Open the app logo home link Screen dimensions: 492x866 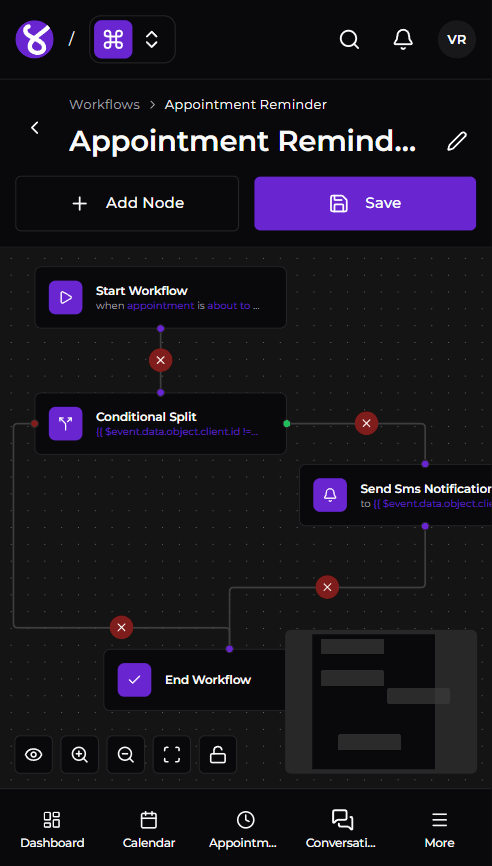(x=34, y=39)
